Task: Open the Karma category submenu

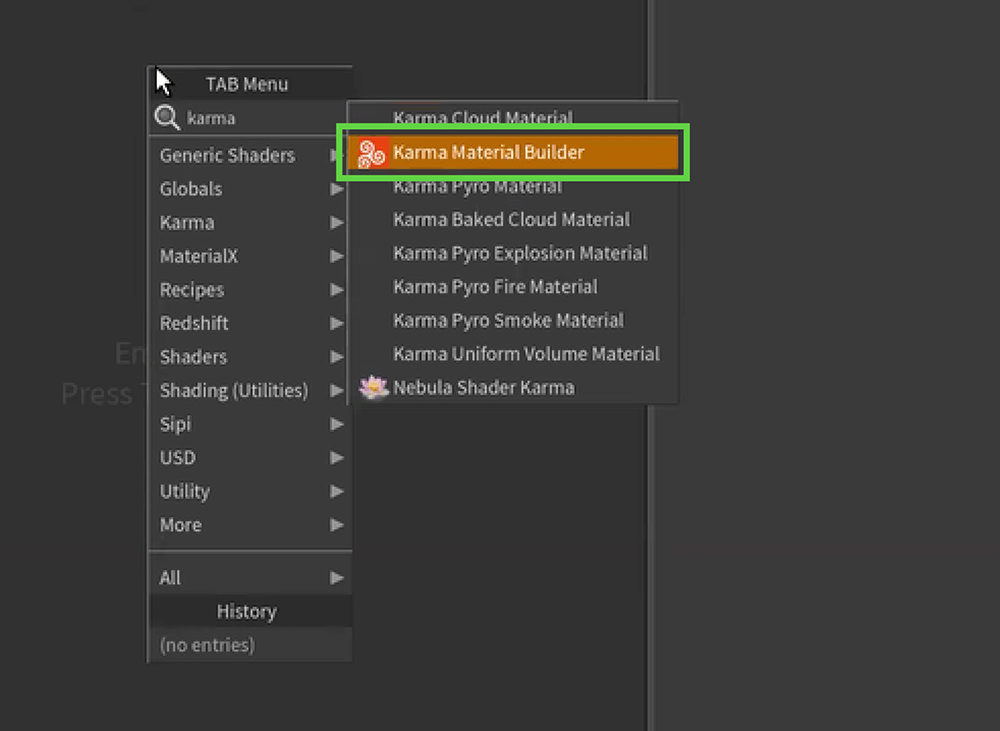Action: 187,223
